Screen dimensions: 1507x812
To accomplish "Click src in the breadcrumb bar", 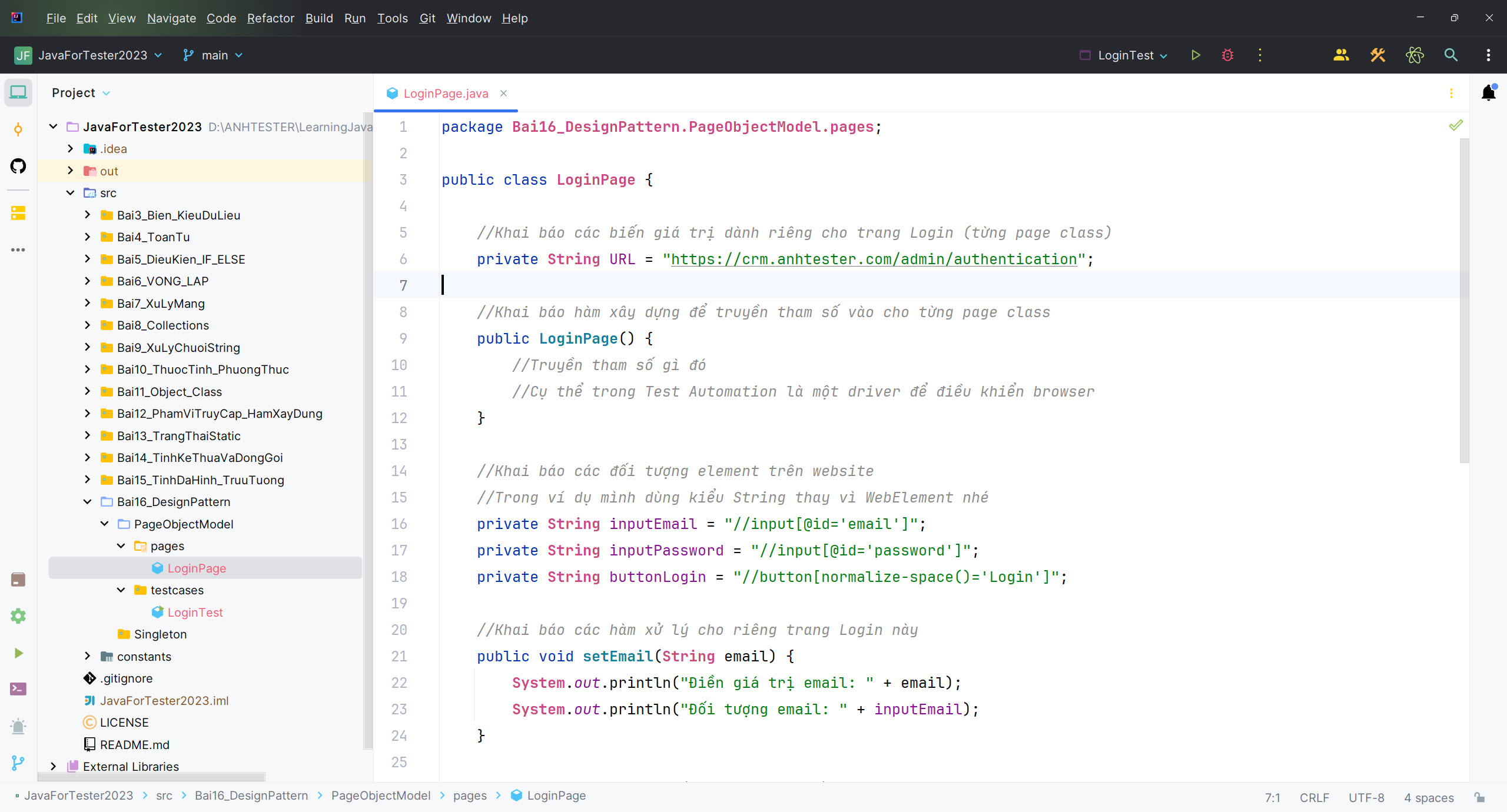I will pyautogui.click(x=164, y=796).
